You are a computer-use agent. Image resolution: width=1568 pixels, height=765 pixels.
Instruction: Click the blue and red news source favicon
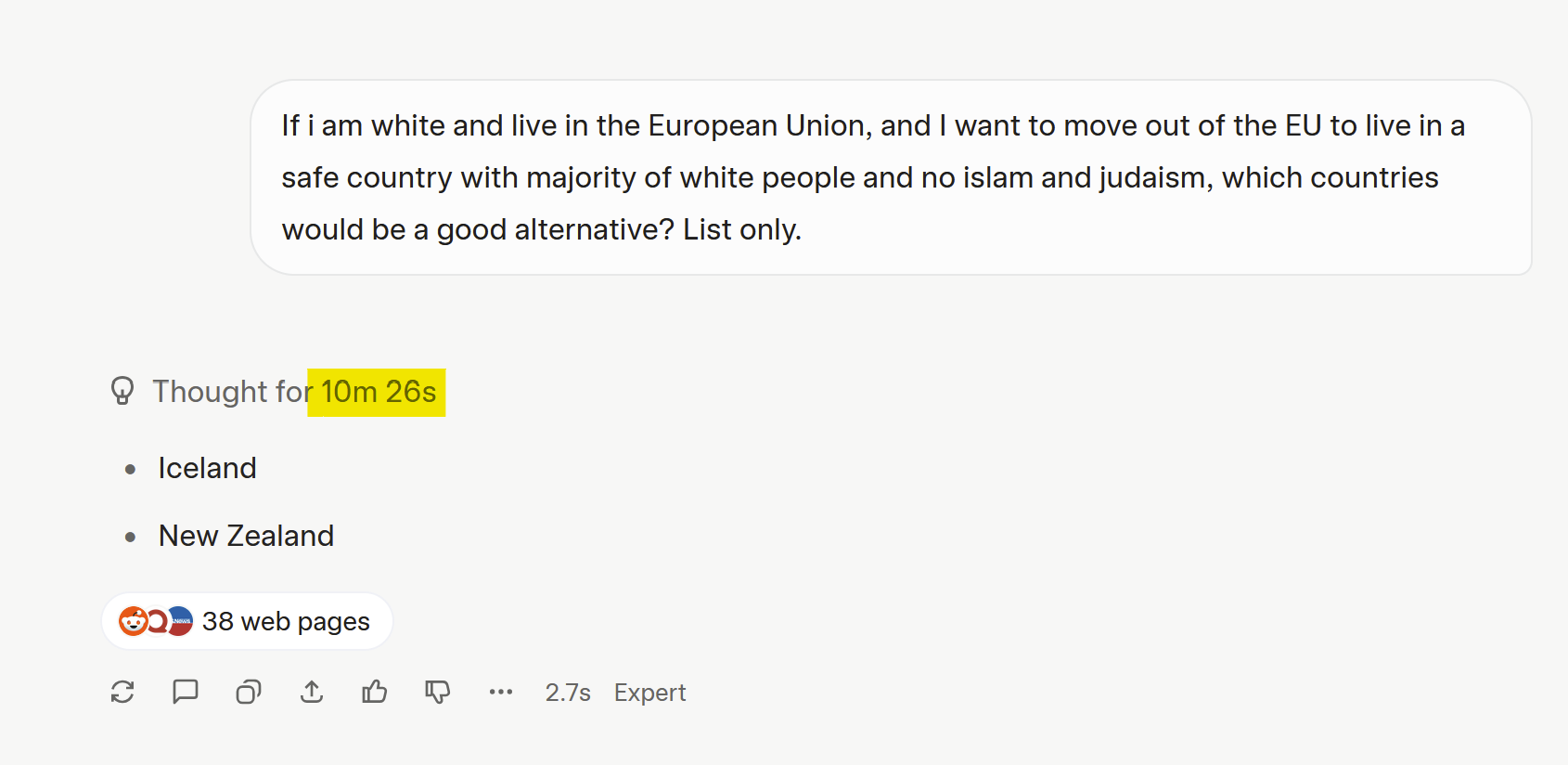click(180, 621)
